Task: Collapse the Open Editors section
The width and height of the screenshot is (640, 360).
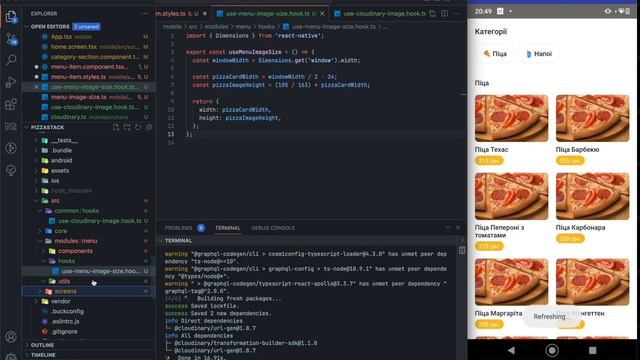Action: pos(27,27)
